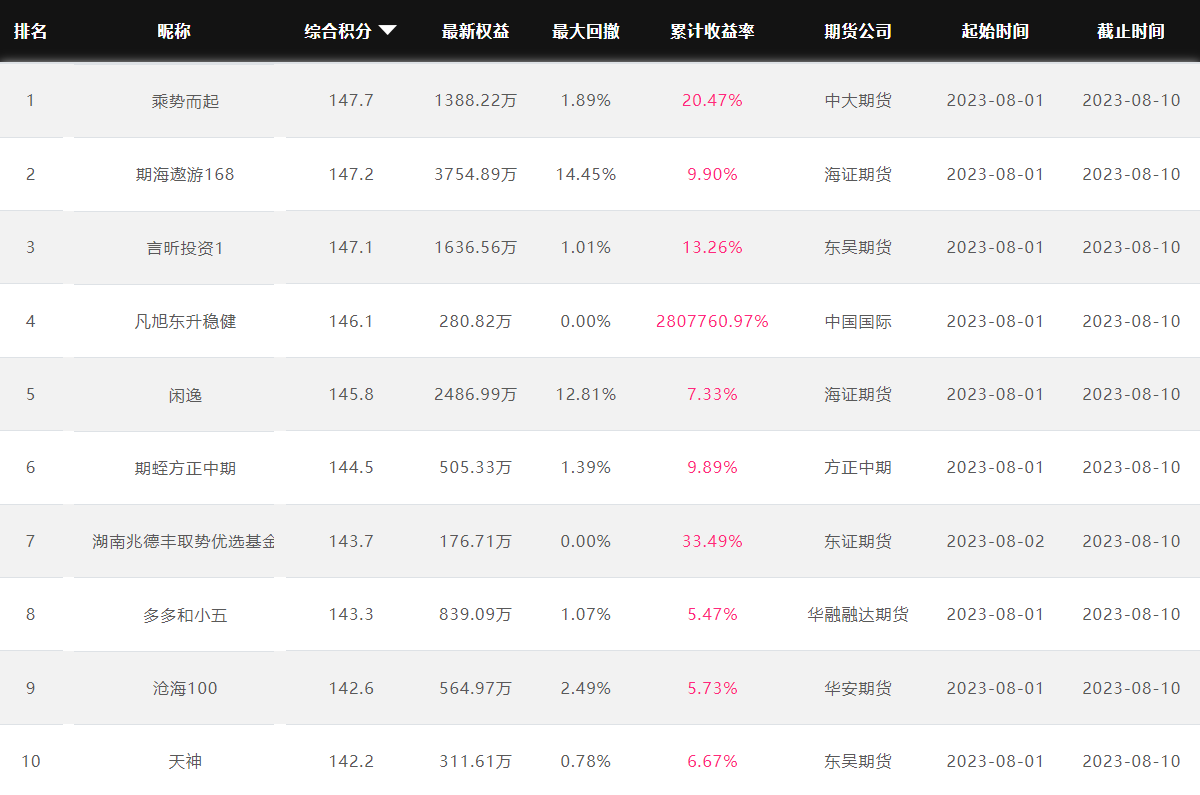Click the 期货公司 column header
The height and width of the screenshot is (795, 1200).
pyautogui.click(x=858, y=31)
